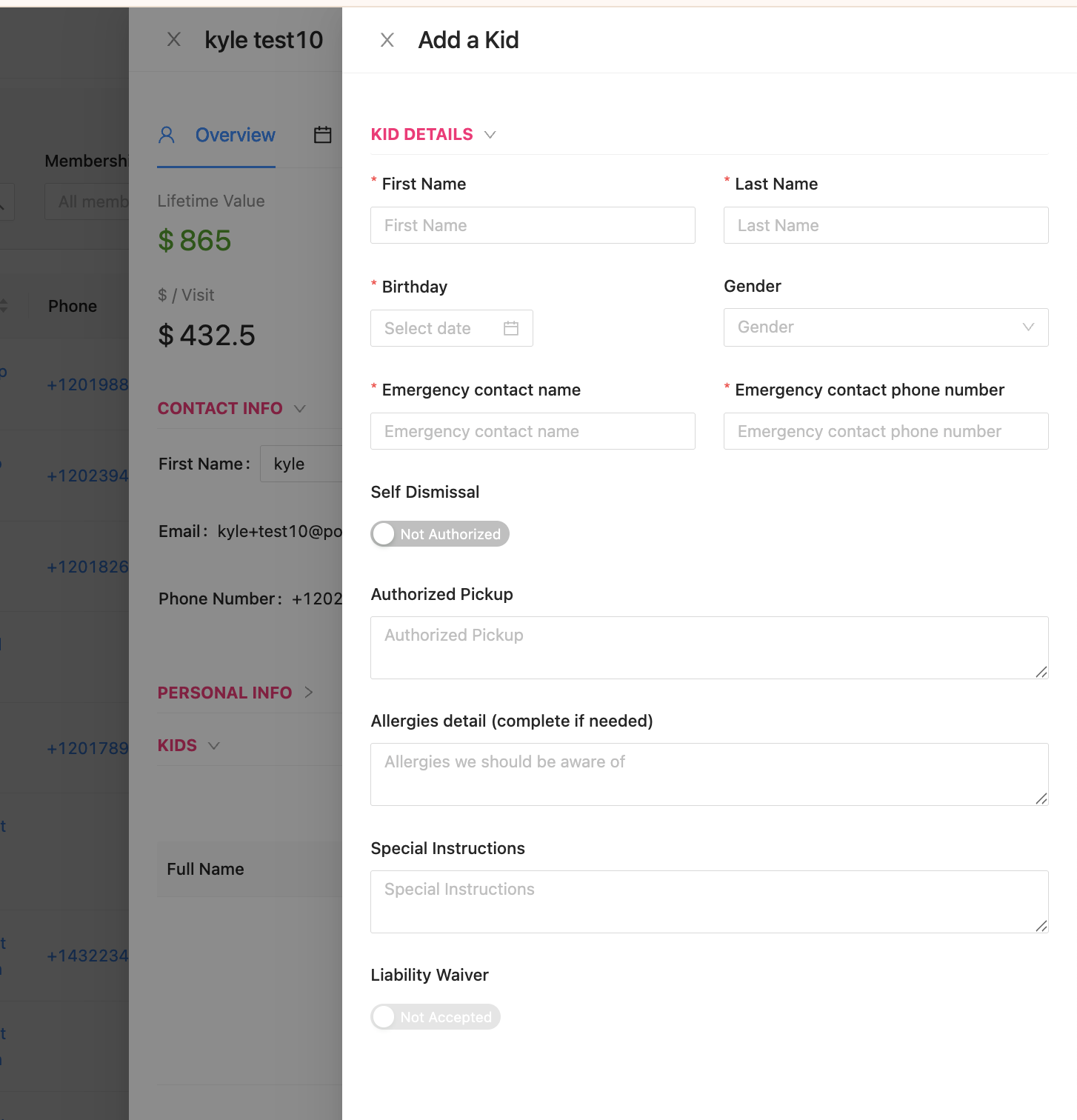Toggle the Liability Waiver switch
This screenshot has height=1120, width=1077.
[x=435, y=1017]
